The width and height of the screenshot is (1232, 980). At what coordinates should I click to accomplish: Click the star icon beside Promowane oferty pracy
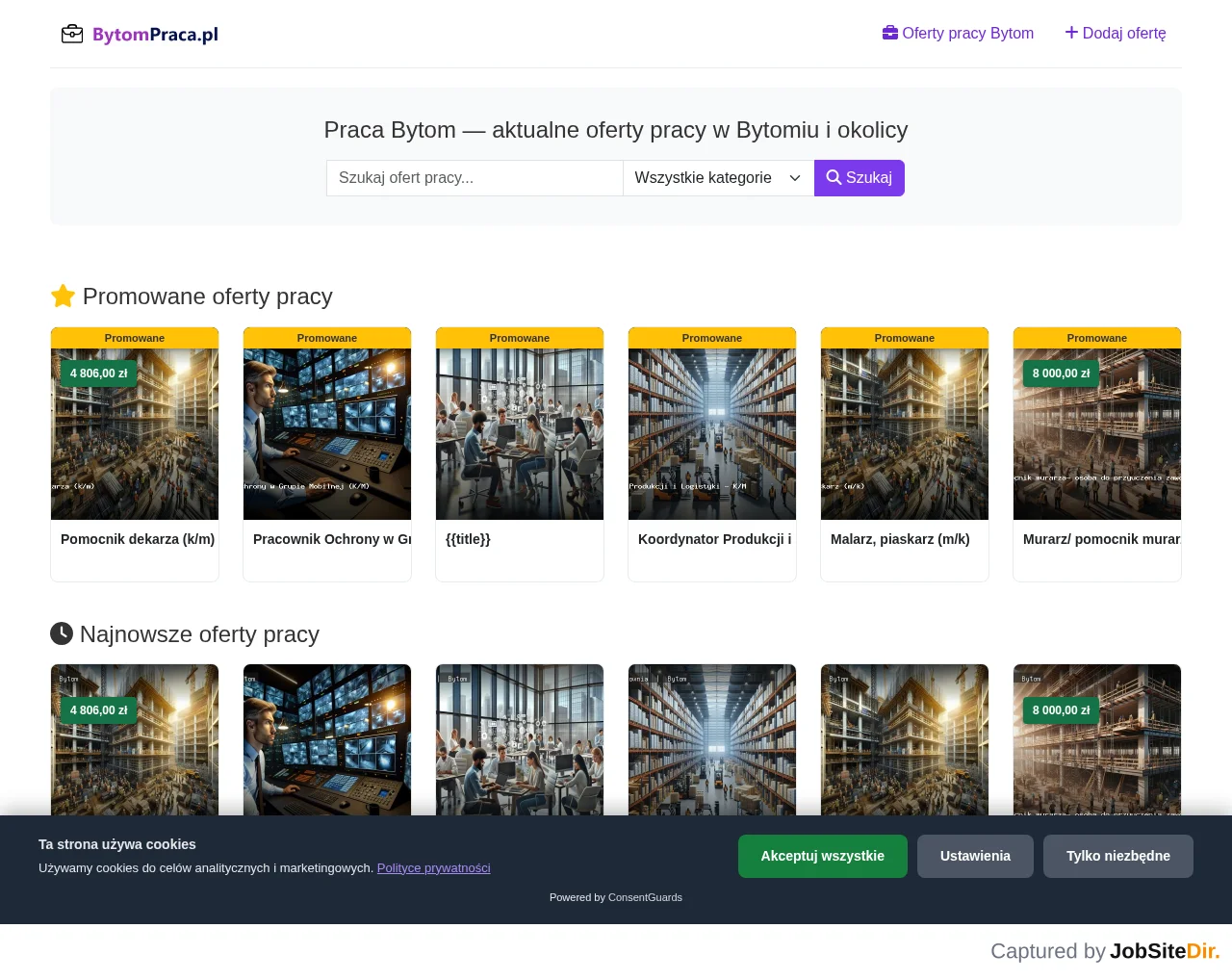tap(63, 297)
